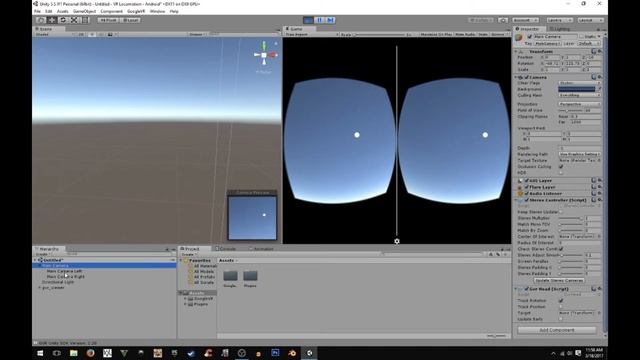Open the Account dropdown
This screenshot has height=360, width=640.
point(525,20)
